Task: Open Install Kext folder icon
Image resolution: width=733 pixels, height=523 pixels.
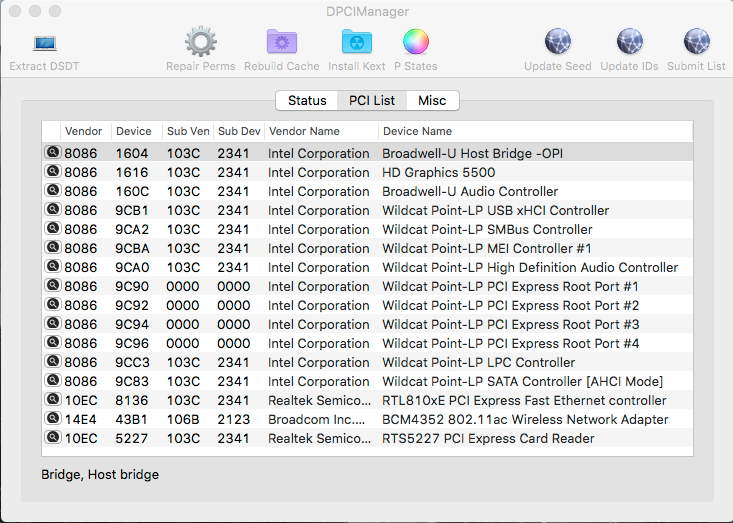Action: tap(357, 42)
